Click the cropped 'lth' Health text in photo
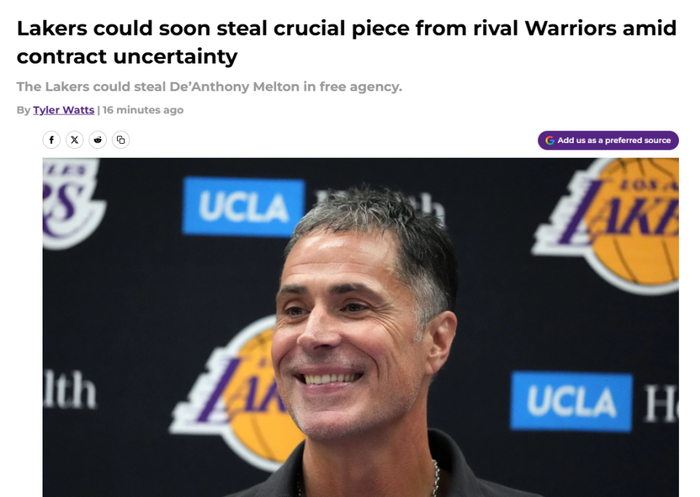 (x=70, y=390)
